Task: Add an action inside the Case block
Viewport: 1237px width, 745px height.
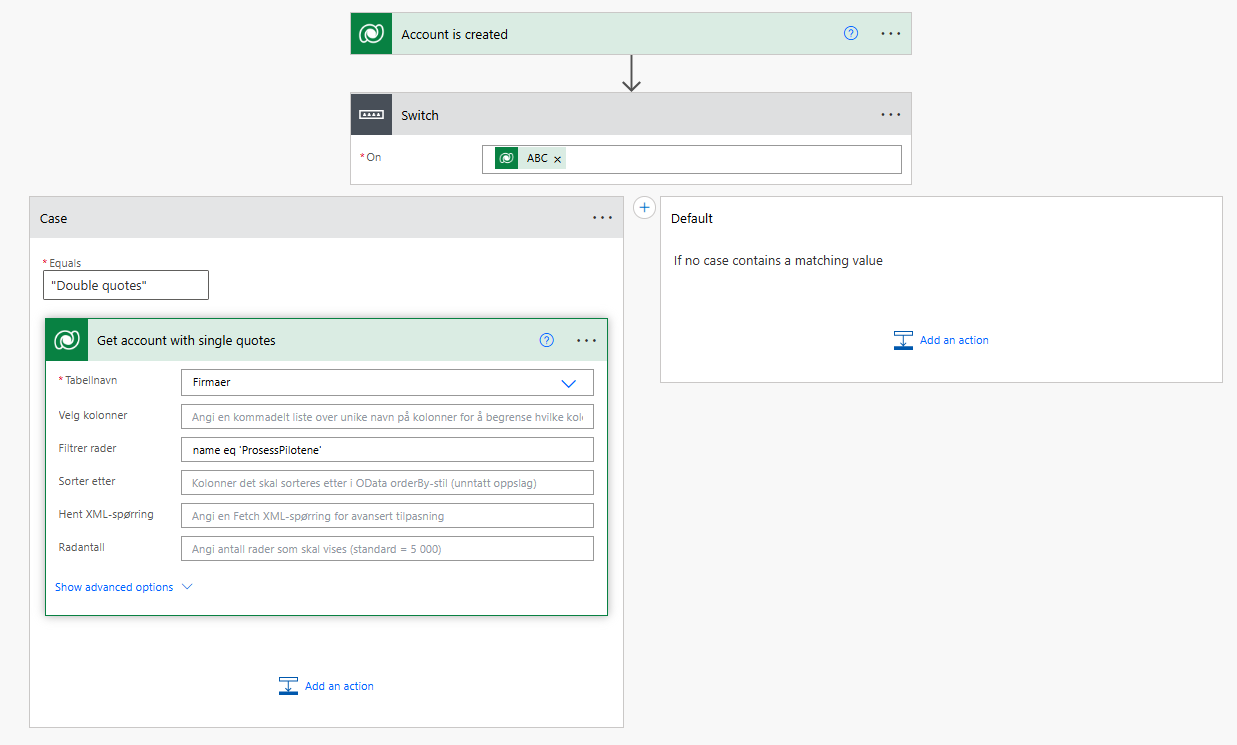Action: (x=327, y=686)
